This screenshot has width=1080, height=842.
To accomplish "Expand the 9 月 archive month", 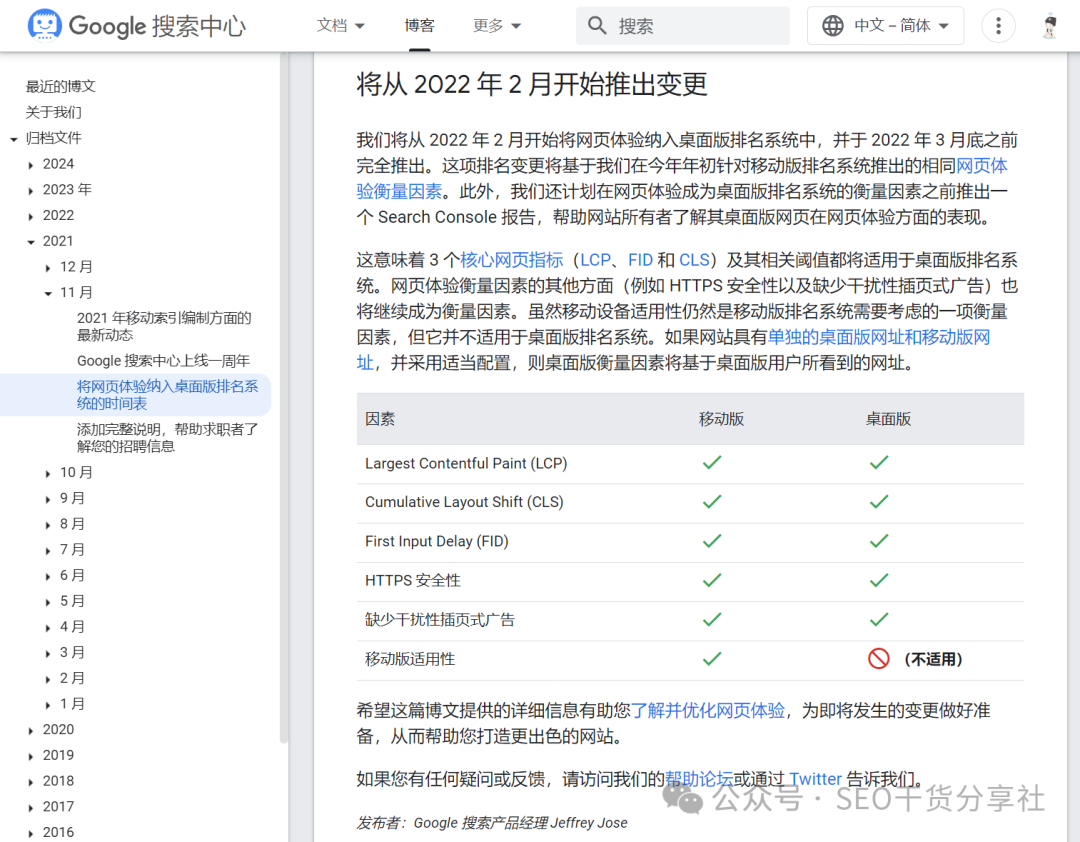I will point(48,499).
